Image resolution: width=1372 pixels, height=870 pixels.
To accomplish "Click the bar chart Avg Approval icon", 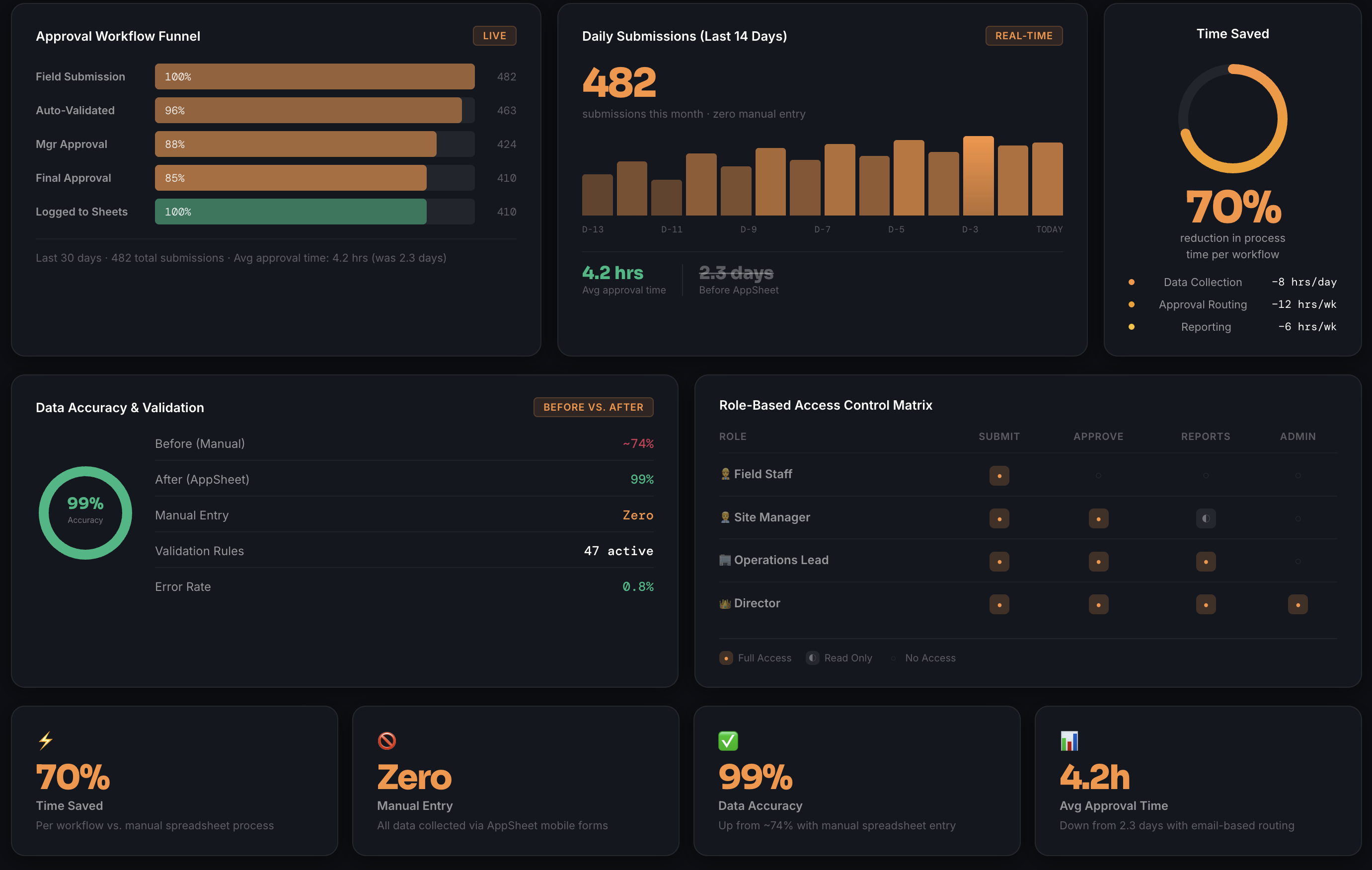I will click(1069, 741).
